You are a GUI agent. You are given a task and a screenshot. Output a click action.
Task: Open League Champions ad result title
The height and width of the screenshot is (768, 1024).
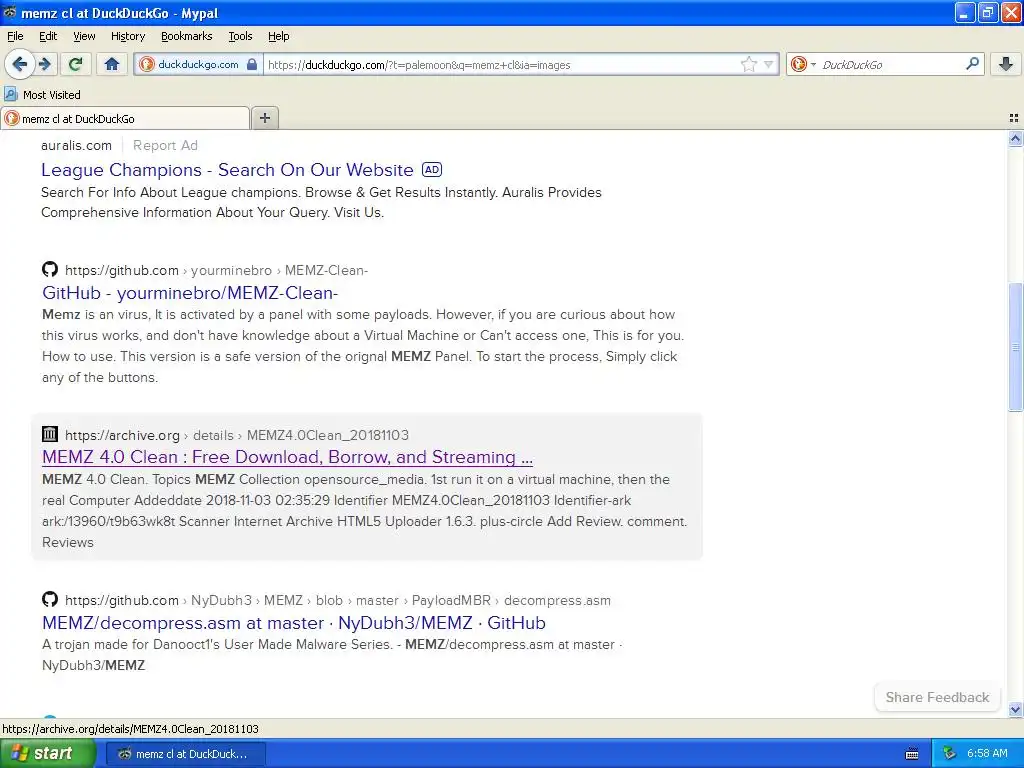coord(227,170)
